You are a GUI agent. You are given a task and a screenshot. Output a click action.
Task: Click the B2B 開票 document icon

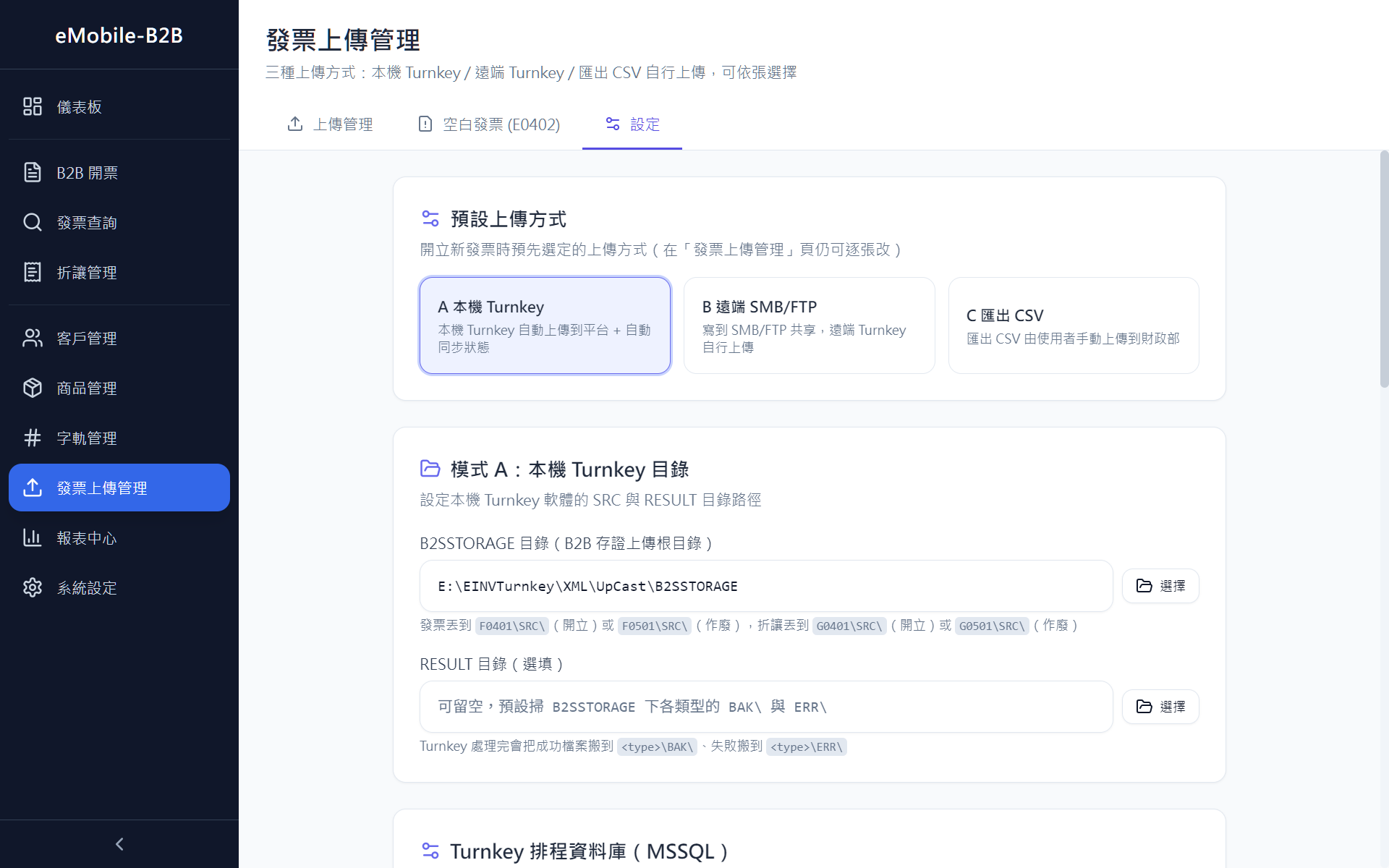tap(33, 172)
